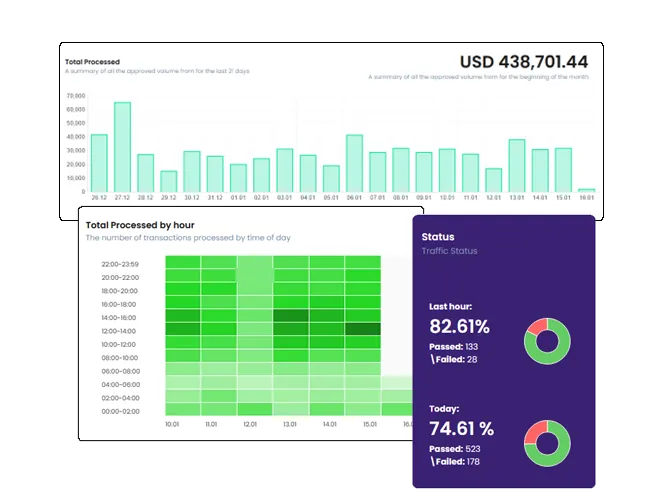Click the 40,000 y-axis label
Screen dimensions: 664x496
tap(76, 137)
